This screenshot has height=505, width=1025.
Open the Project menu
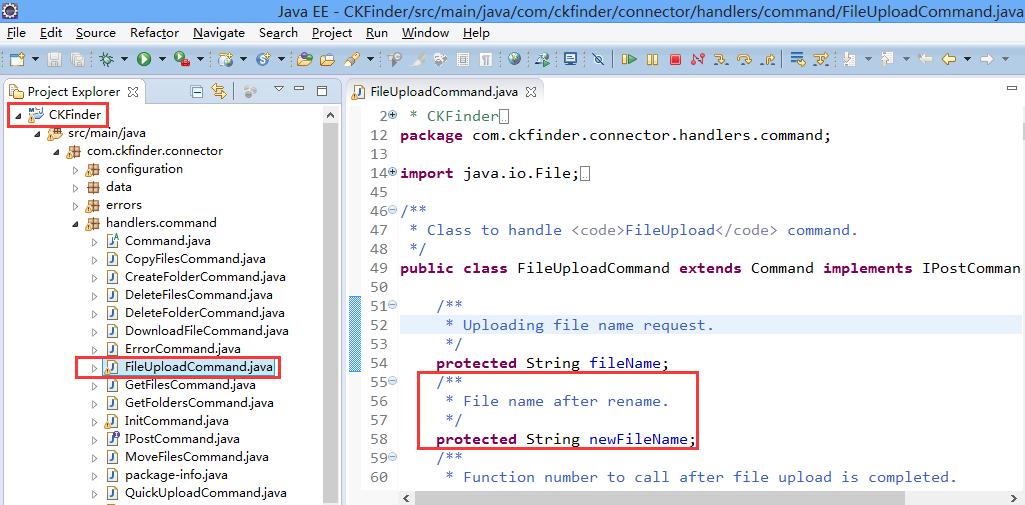click(332, 33)
